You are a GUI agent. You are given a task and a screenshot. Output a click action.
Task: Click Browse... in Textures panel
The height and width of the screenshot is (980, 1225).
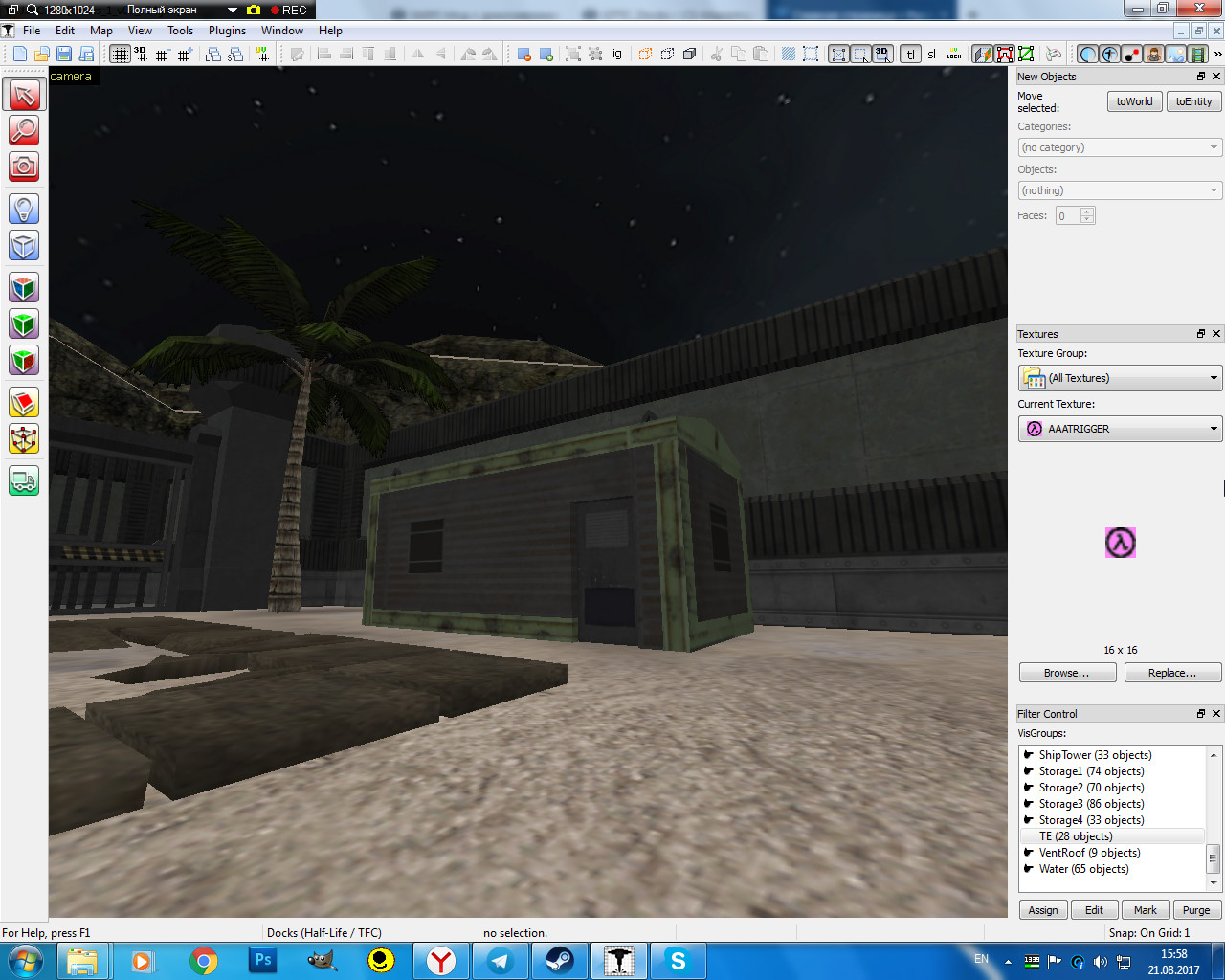1067,673
